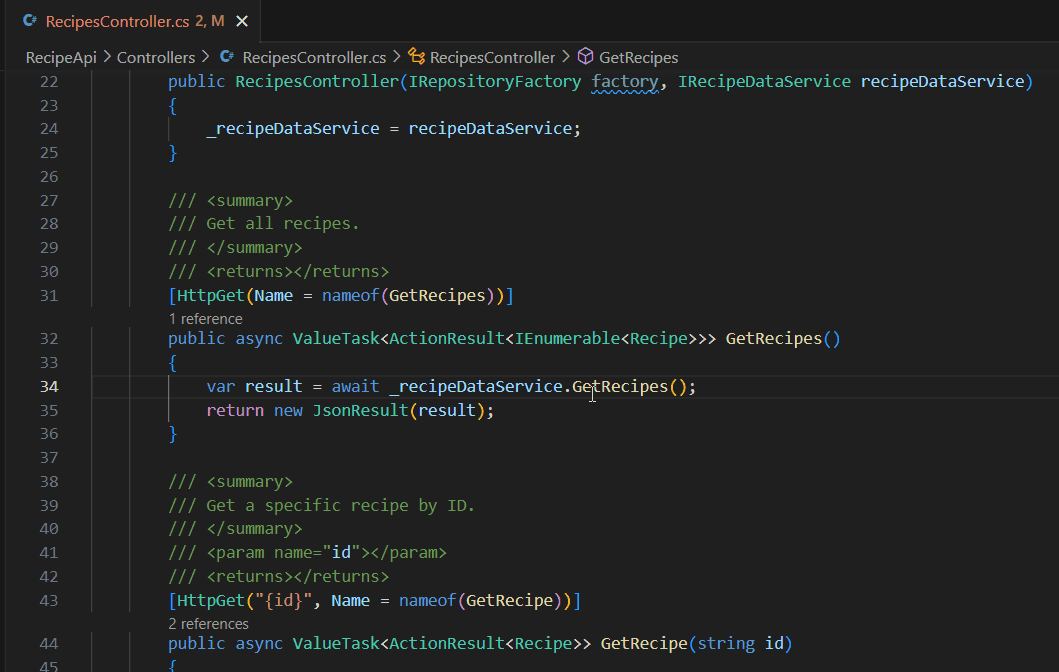Click the GetRecipes method name on line 32

[x=775, y=338]
